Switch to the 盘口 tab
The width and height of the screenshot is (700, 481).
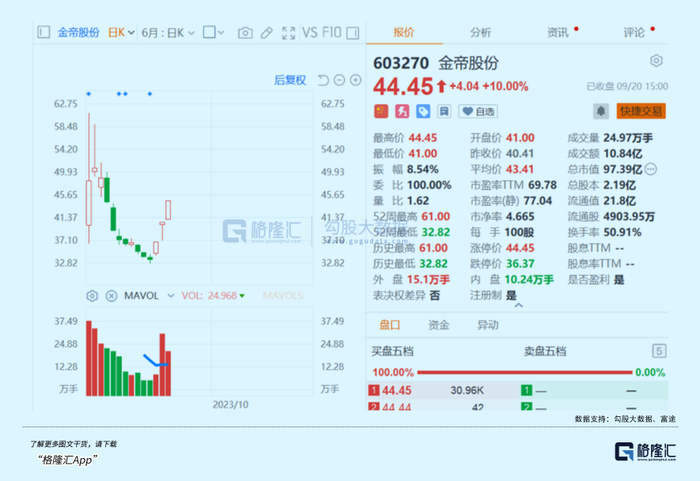pos(389,325)
